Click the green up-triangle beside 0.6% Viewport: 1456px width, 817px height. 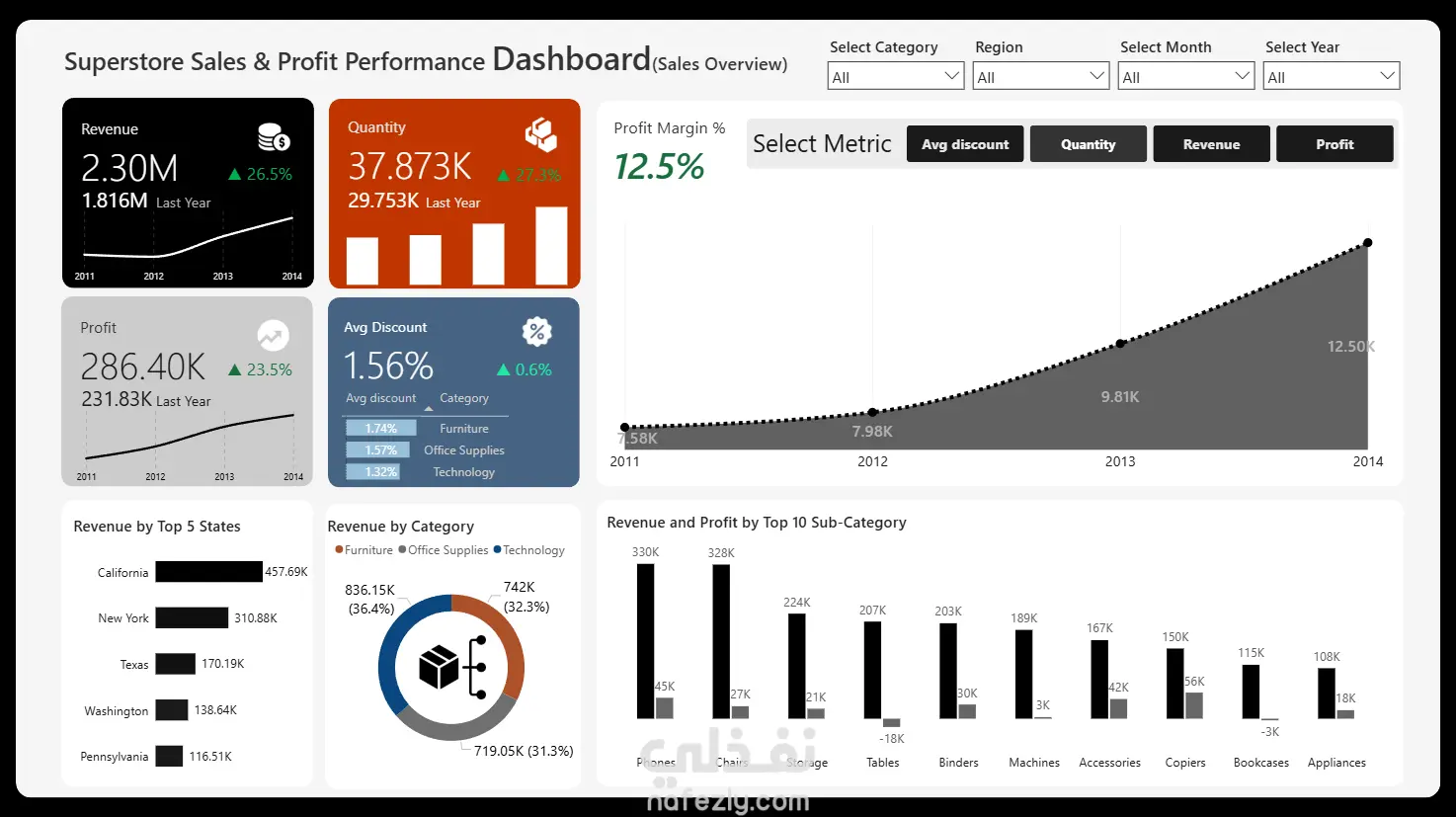504,369
